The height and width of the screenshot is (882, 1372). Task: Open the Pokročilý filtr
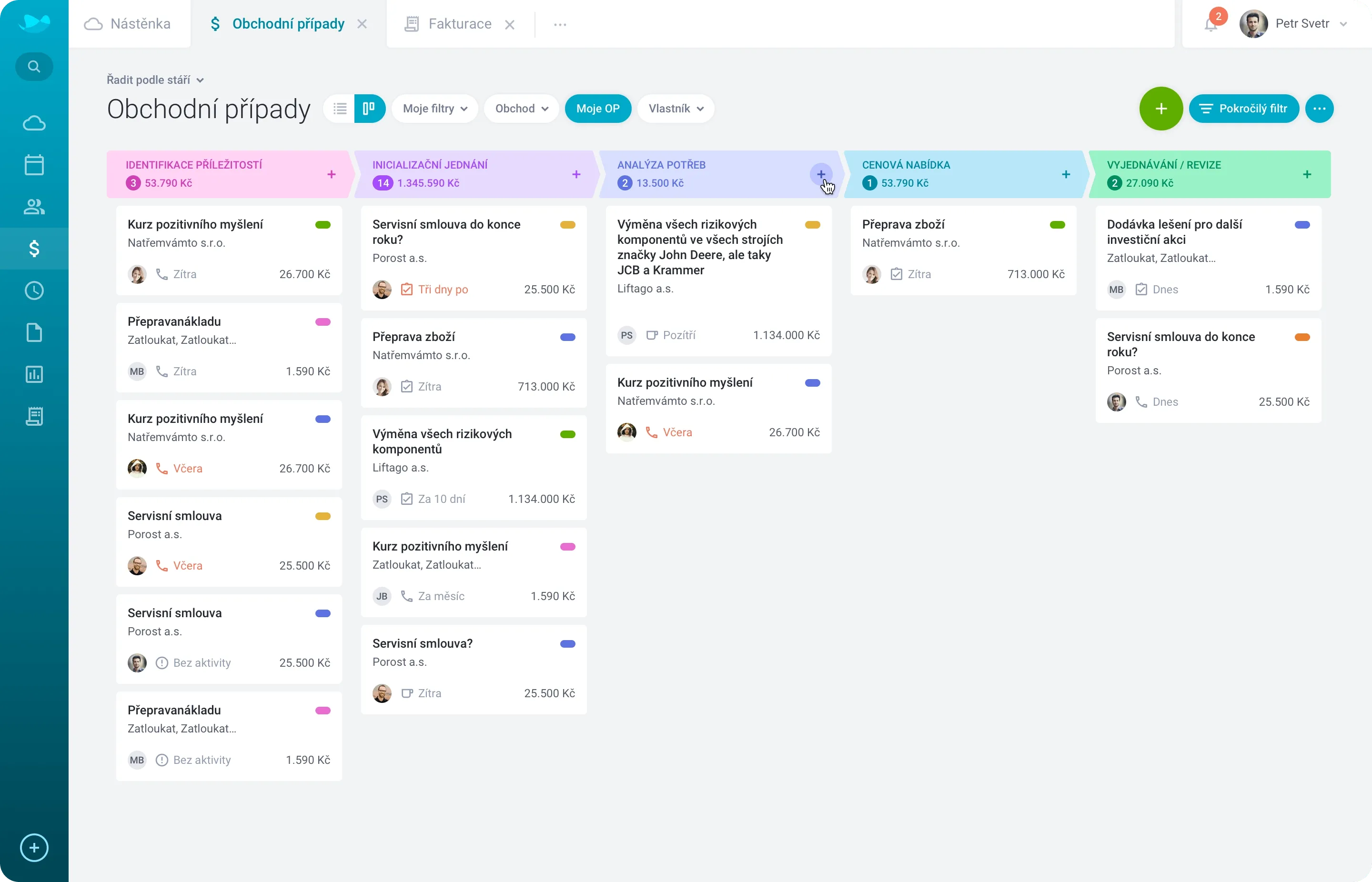(1244, 108)
